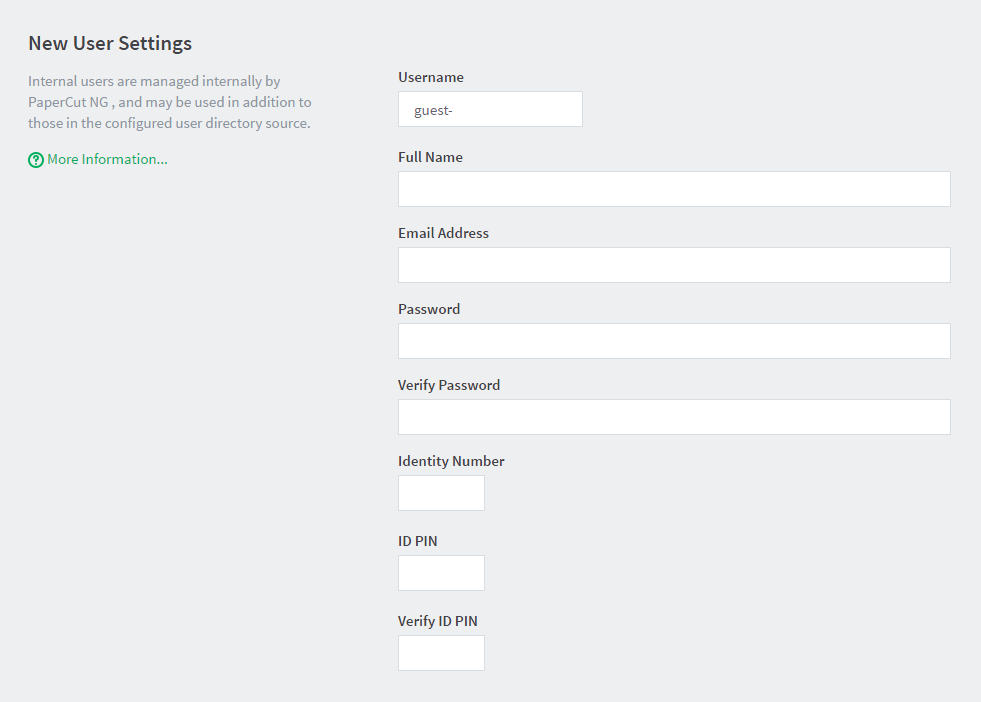Click into the Full Name text box
Viewport: 981px width, 702px height.
[x=674, y=189]
